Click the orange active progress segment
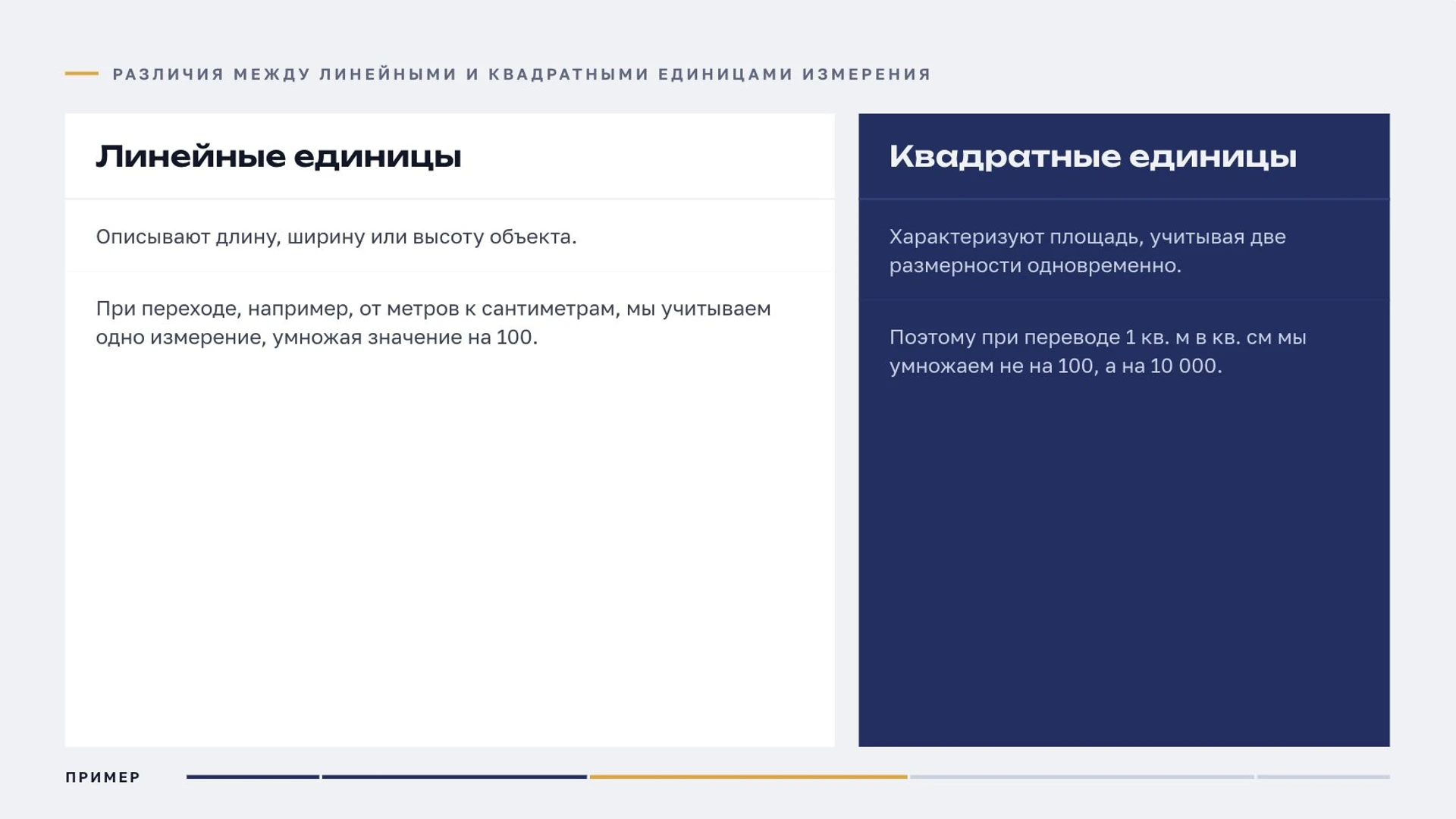Image resolution: width=1456 pixels, height=819 pixels. [x=748, y=777]
